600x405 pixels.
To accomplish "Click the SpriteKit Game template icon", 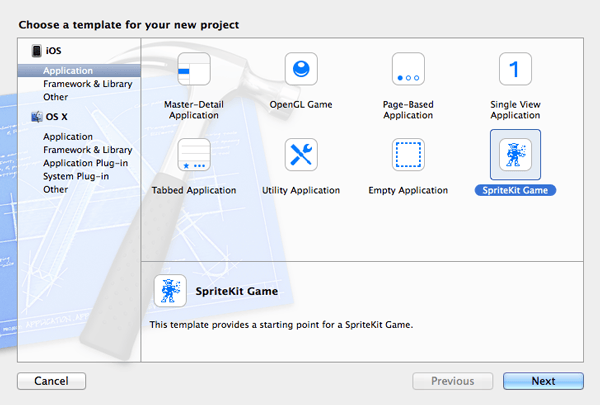I will coord(515,155).
